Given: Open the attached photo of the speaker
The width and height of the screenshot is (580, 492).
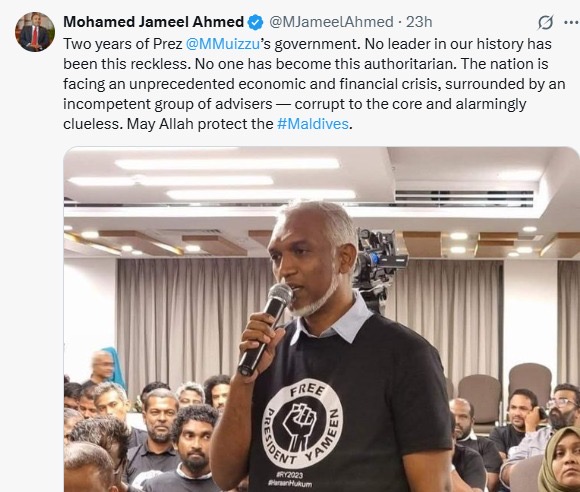Looking at the screenshot, I should point(321,319).
